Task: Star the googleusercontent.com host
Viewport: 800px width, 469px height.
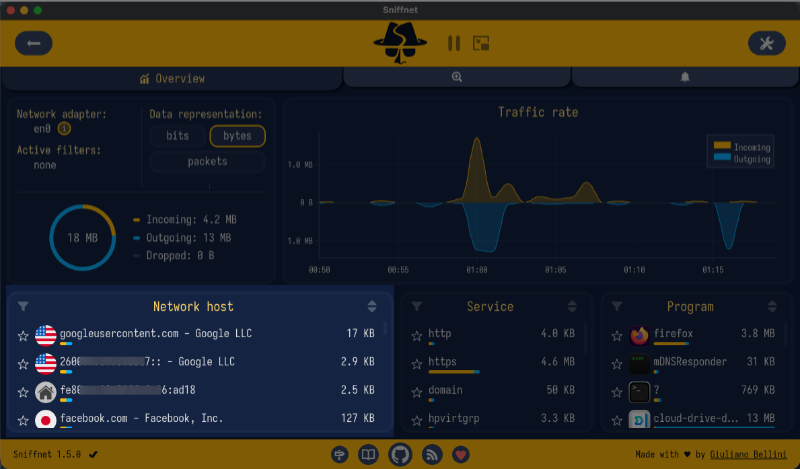Action: pyautogui.click(x=23, y=335)
